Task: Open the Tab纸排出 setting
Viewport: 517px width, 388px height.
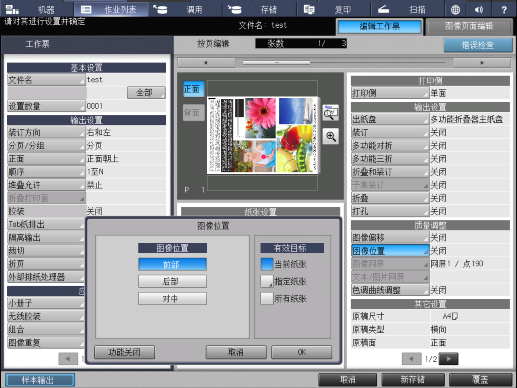Action: [46, 224]
